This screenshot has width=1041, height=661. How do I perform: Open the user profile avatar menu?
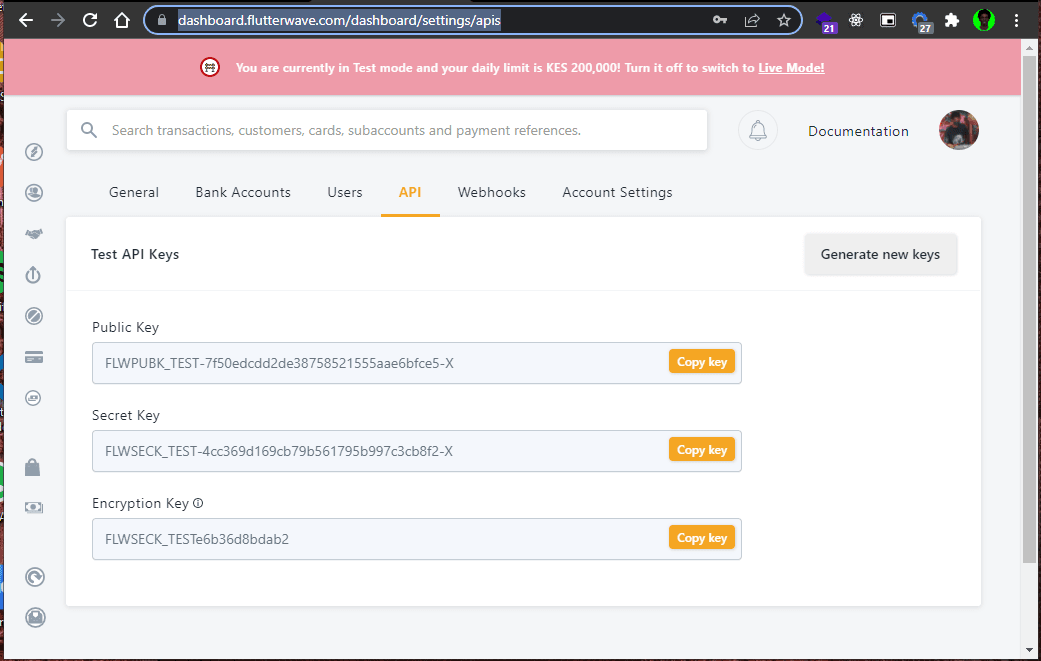point(959,130)
